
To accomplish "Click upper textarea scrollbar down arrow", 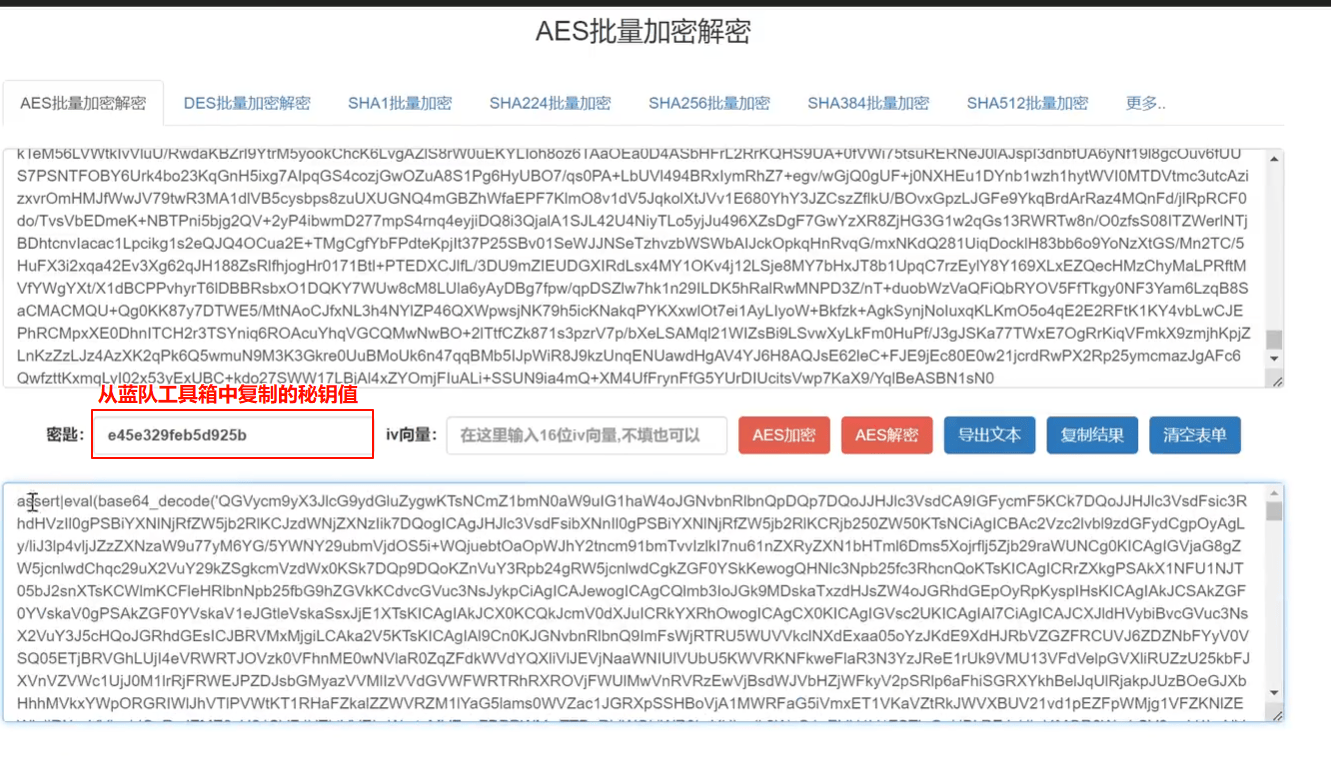I will coord(1274,359).
